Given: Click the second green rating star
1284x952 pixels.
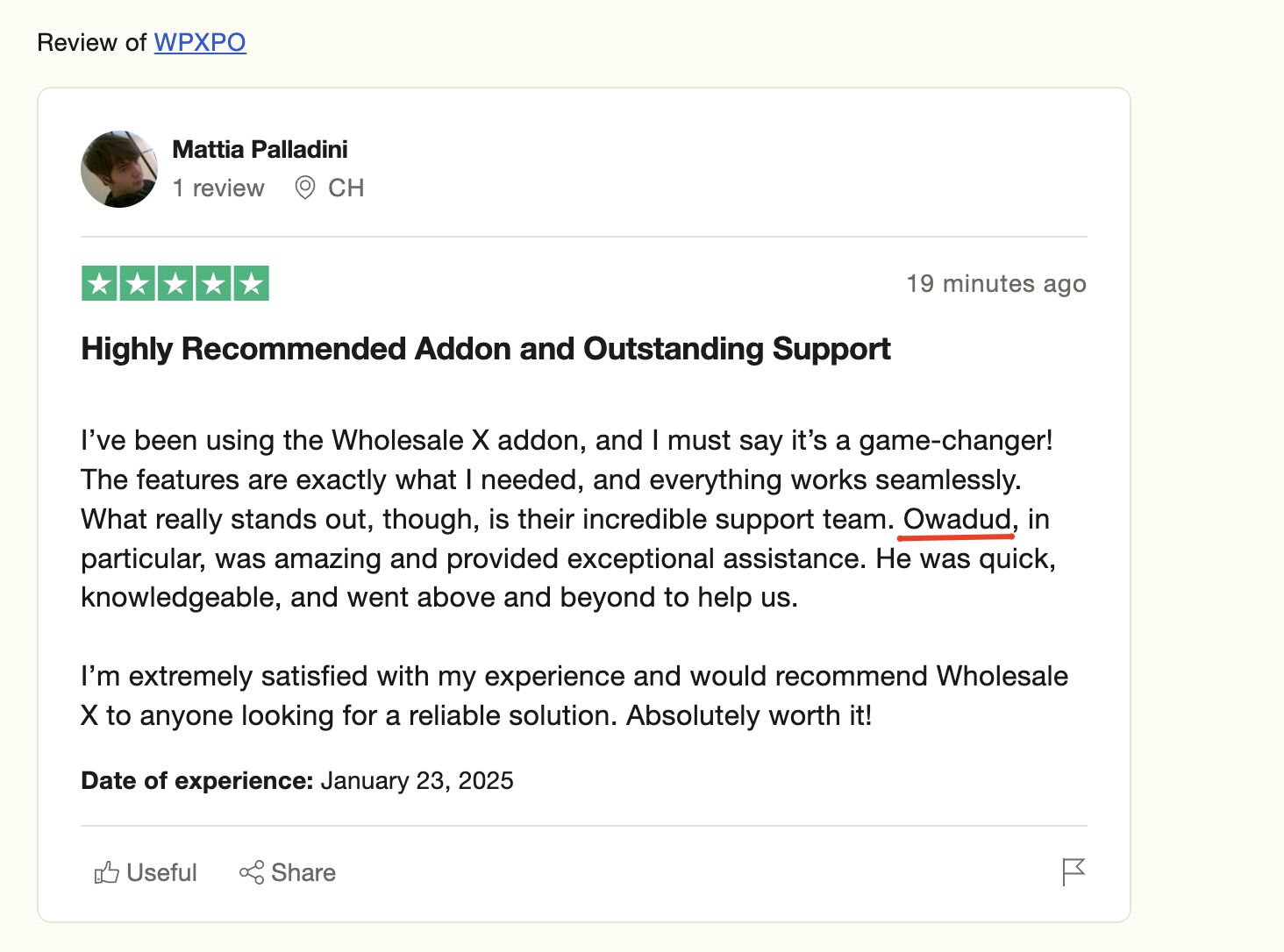Looking at the screenshot, I should click(x=138, y=283).
